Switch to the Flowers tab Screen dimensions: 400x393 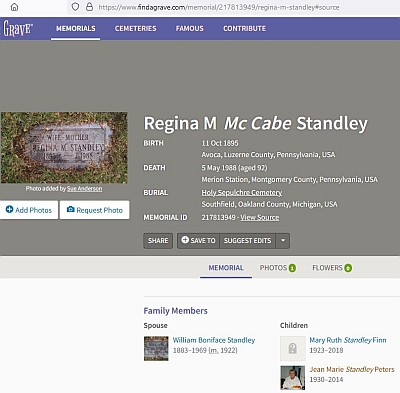[x=332, y=268]
